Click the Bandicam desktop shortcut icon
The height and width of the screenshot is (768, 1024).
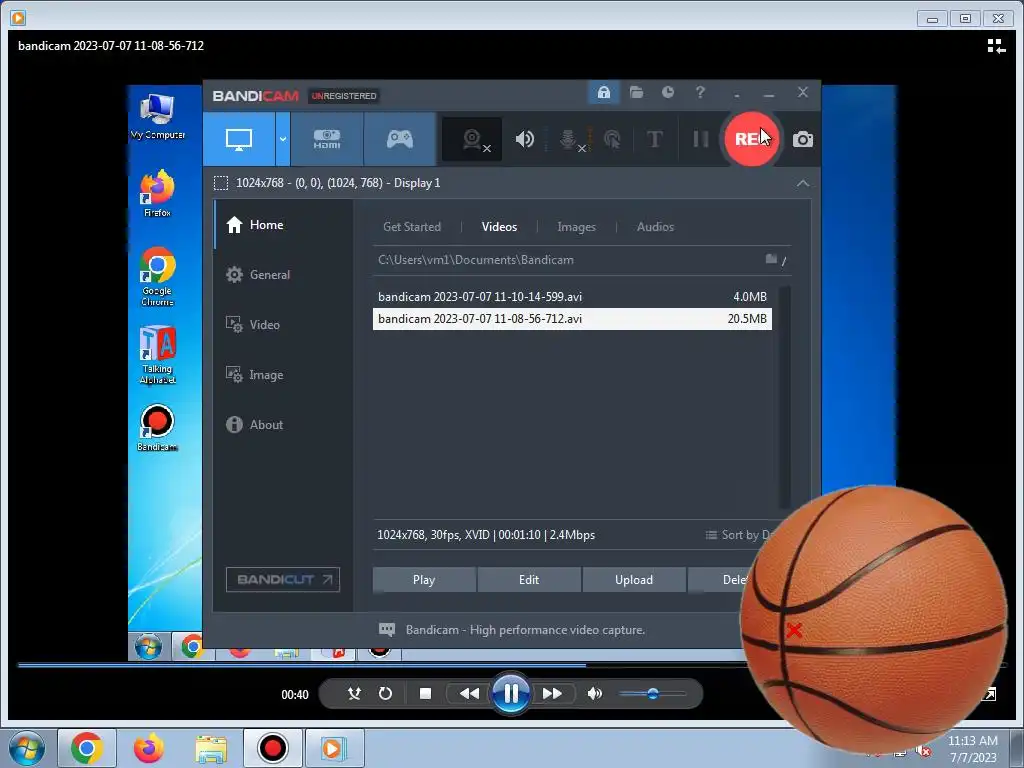pyautogui.click(x=157, y=428)
